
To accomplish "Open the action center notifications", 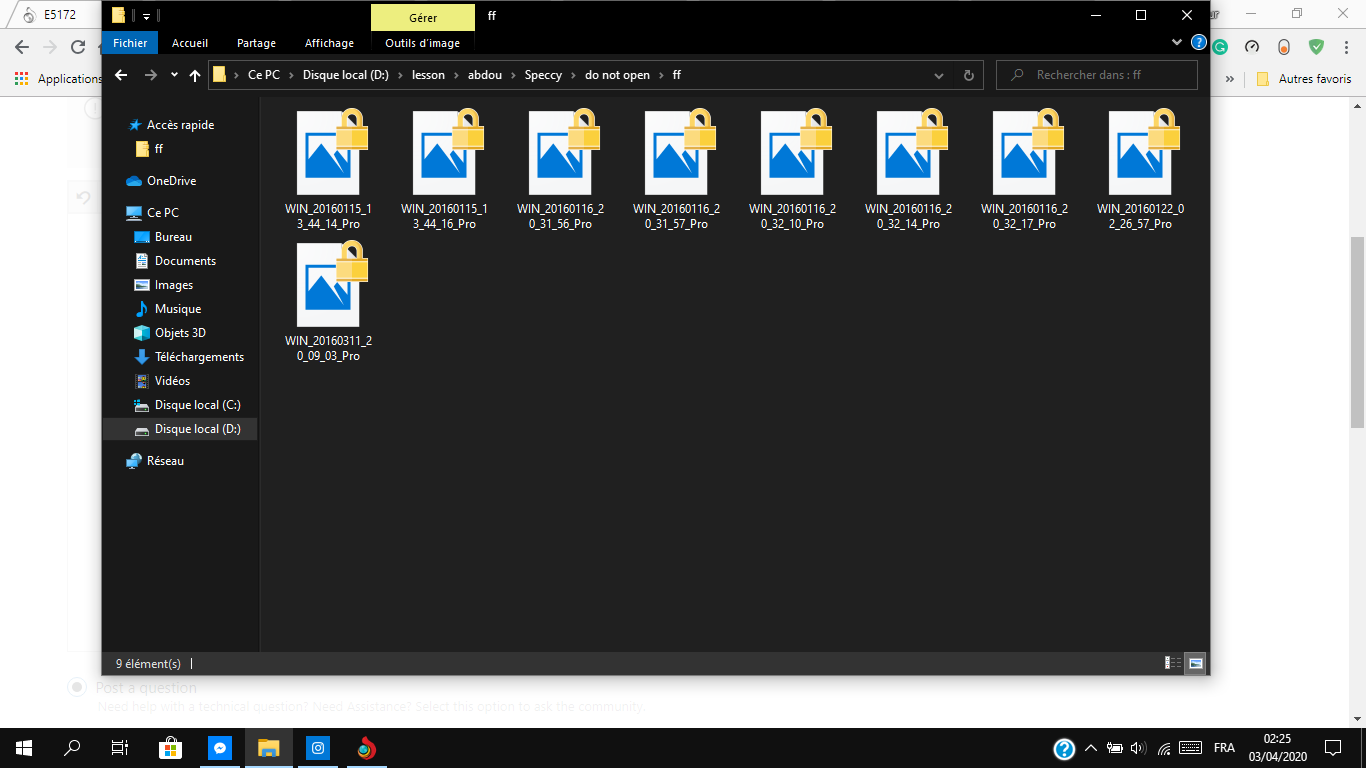I will coord(1333,748).
